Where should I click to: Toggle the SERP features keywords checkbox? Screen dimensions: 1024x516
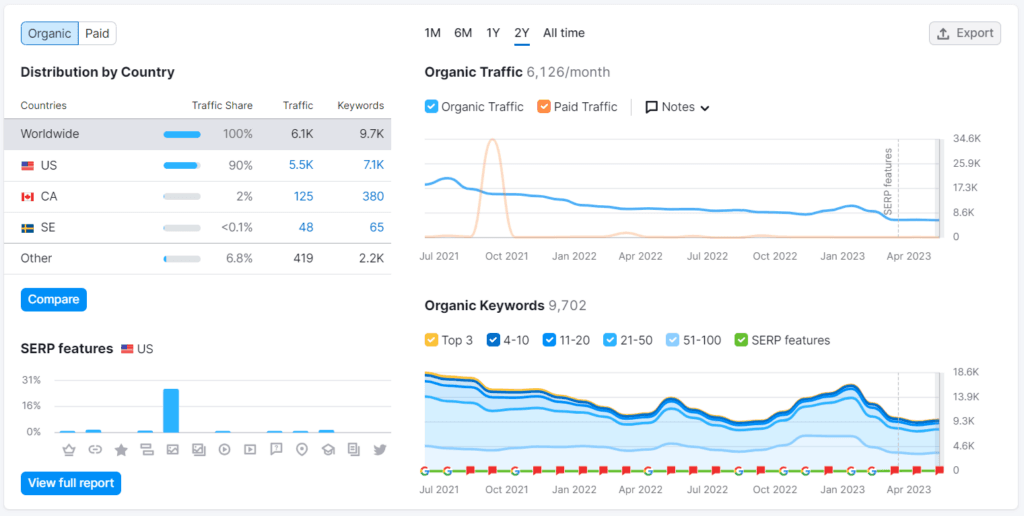741,340
